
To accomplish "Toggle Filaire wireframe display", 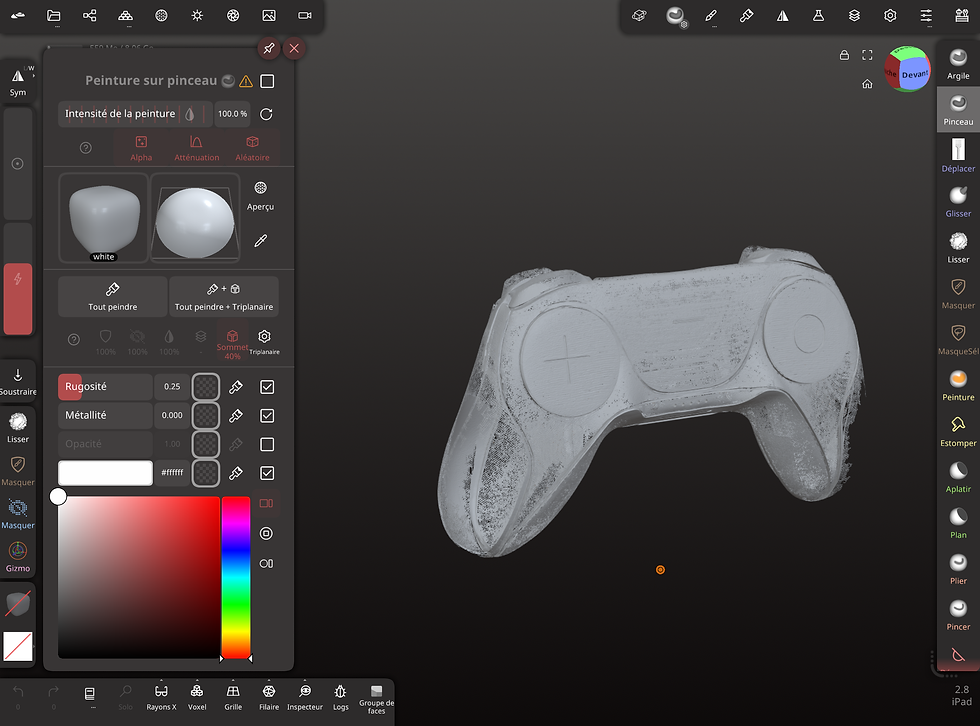I will click(x=269, y=697).
